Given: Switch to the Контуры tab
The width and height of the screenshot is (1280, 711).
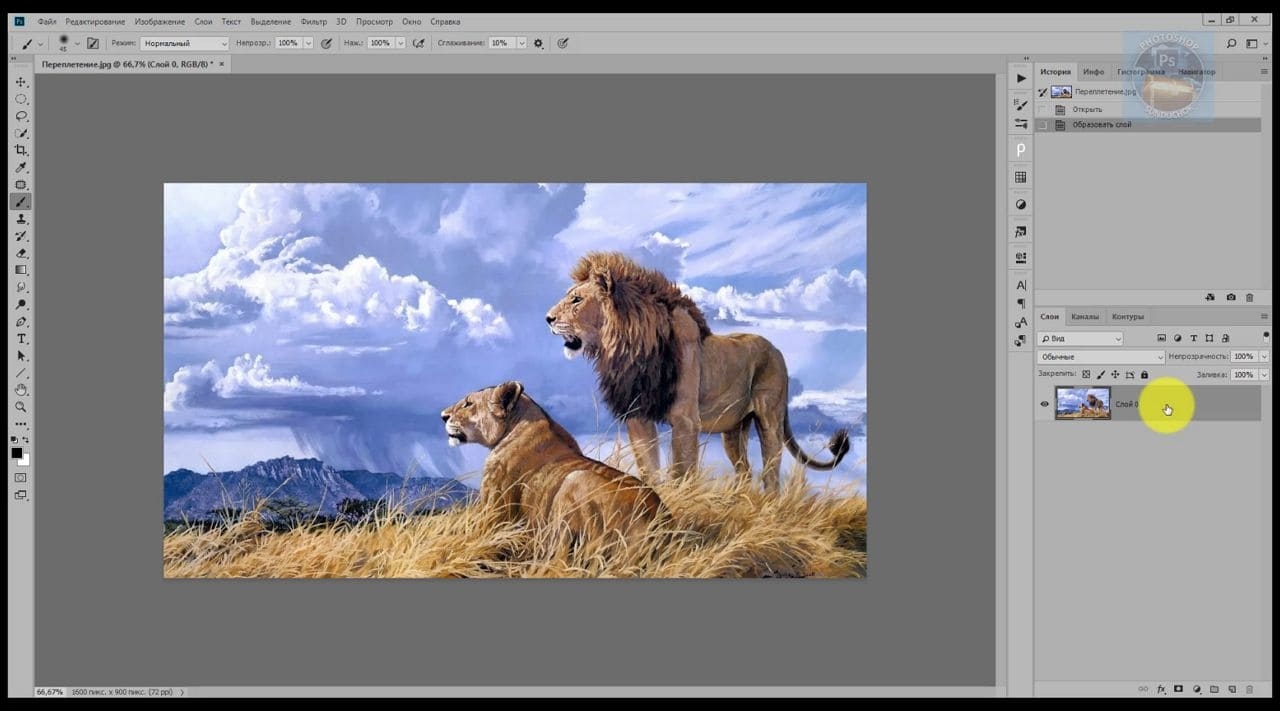Looking at the screenshot, I should [x=1128, y=317].
